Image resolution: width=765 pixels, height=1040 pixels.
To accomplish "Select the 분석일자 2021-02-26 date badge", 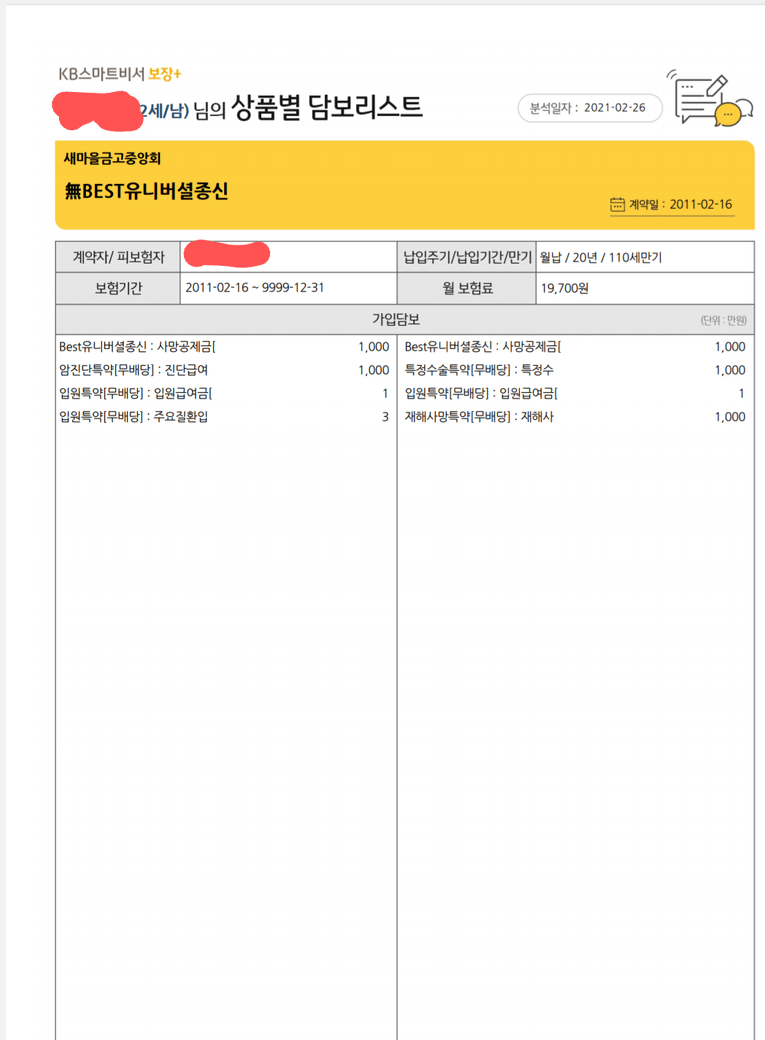I will [589, 107].
